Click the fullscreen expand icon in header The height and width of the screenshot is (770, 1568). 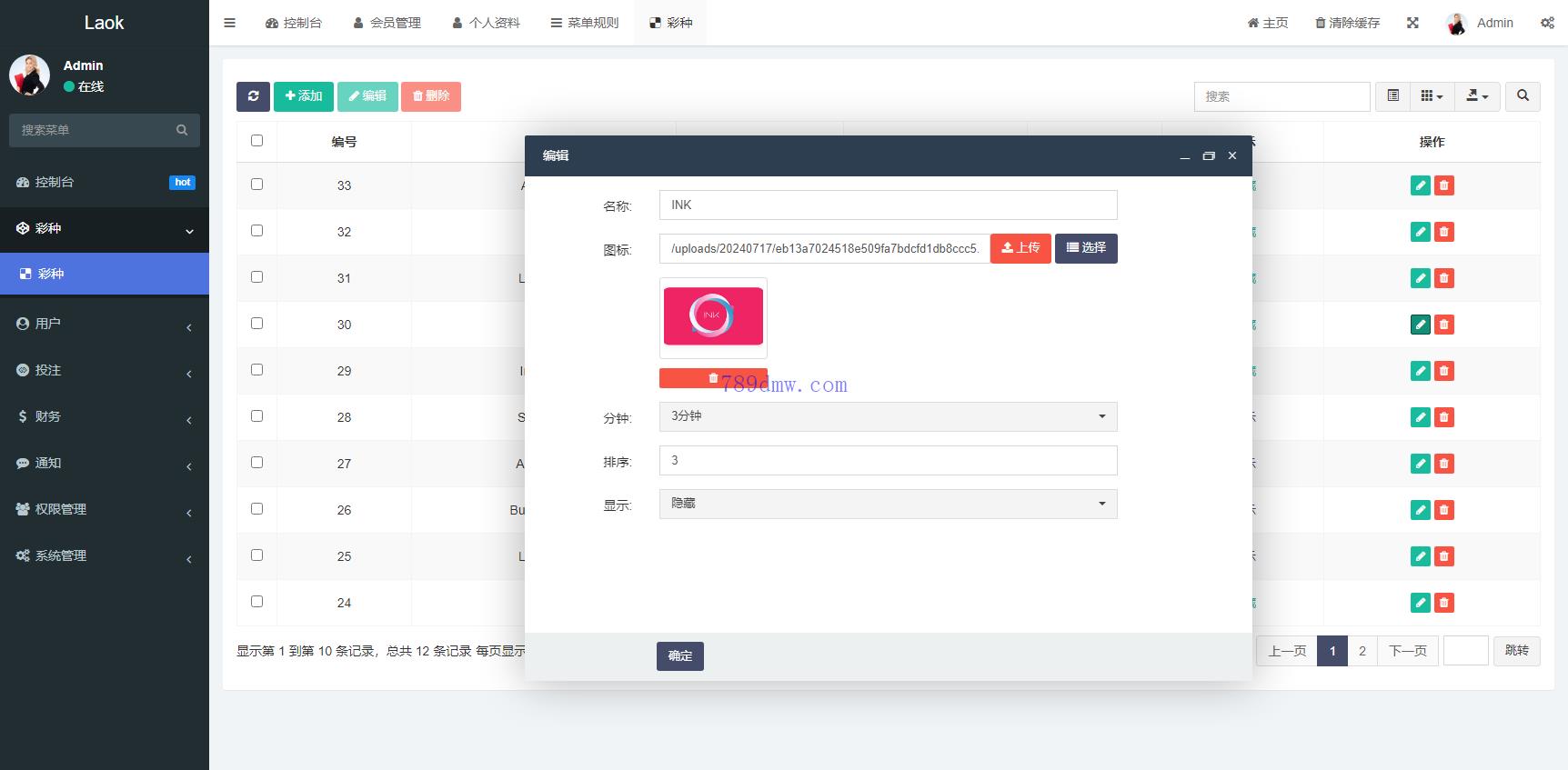1412,23
